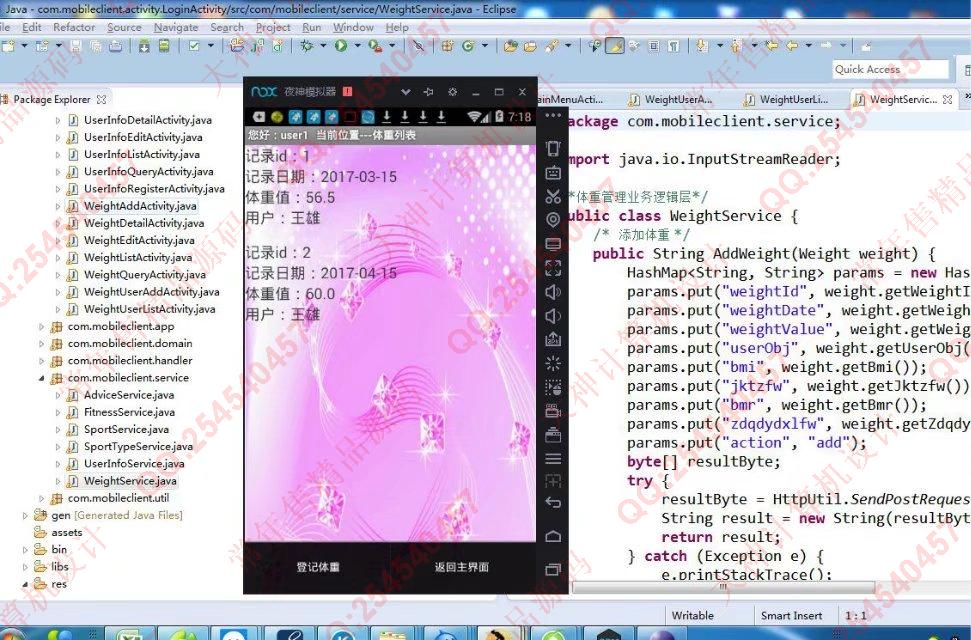
Task: Click the scissors screenshot icon in Nox sidebar
Action: coord(553,196)
